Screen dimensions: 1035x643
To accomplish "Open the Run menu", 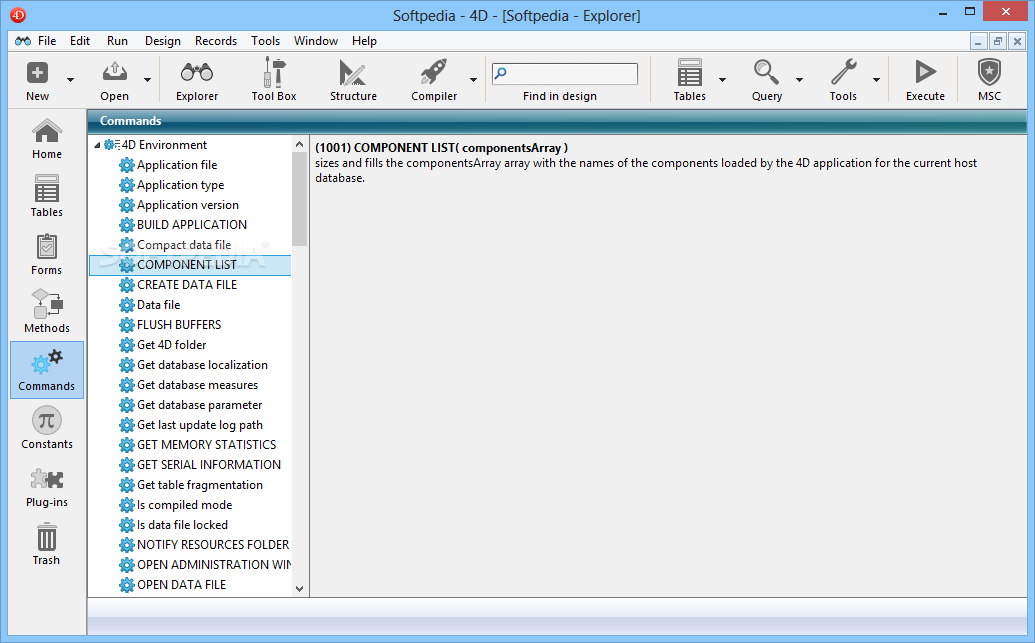I will point(117,41).
